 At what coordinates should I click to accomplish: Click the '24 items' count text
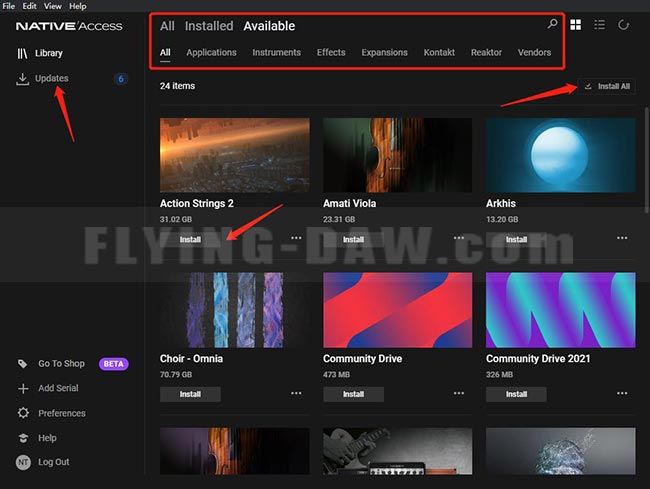(177, 86)
